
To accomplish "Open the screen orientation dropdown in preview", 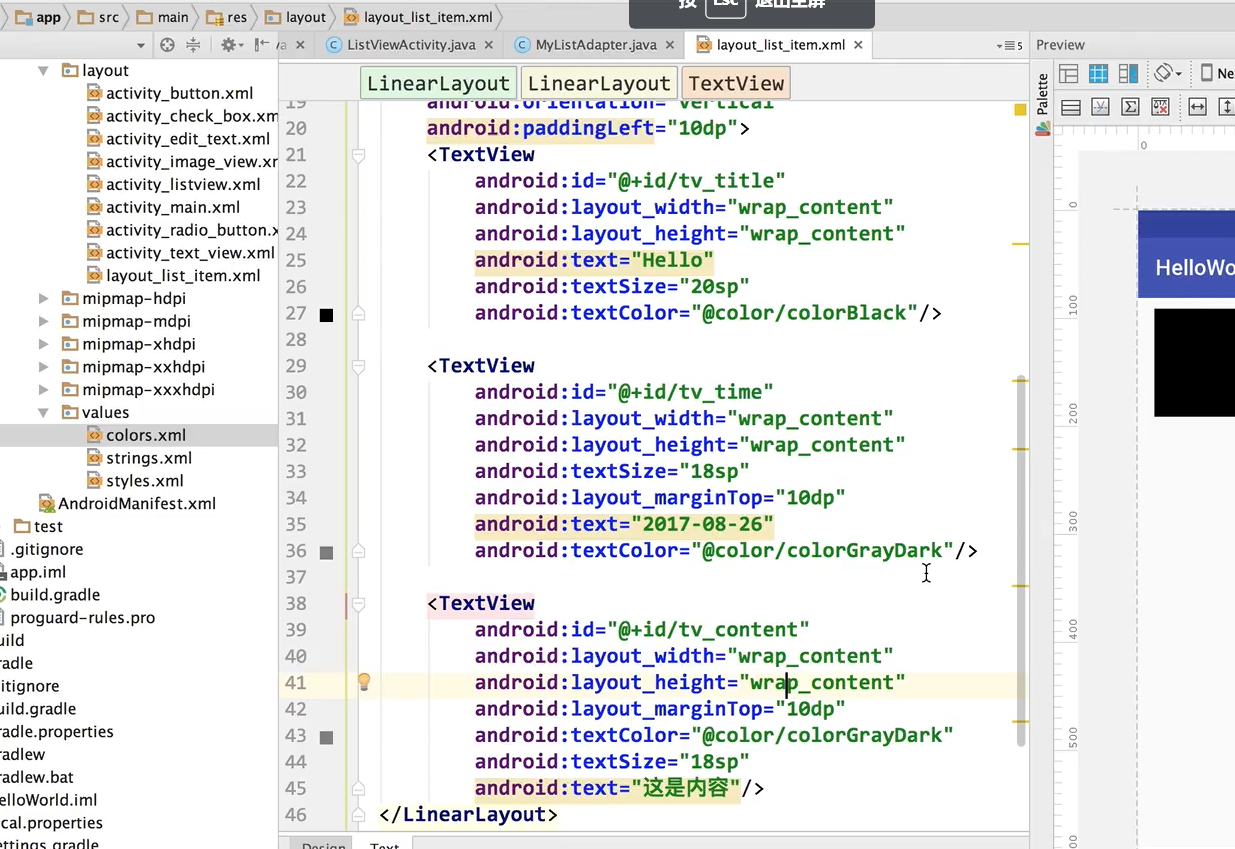I will pyautogui.click(x=1167, y=73).
